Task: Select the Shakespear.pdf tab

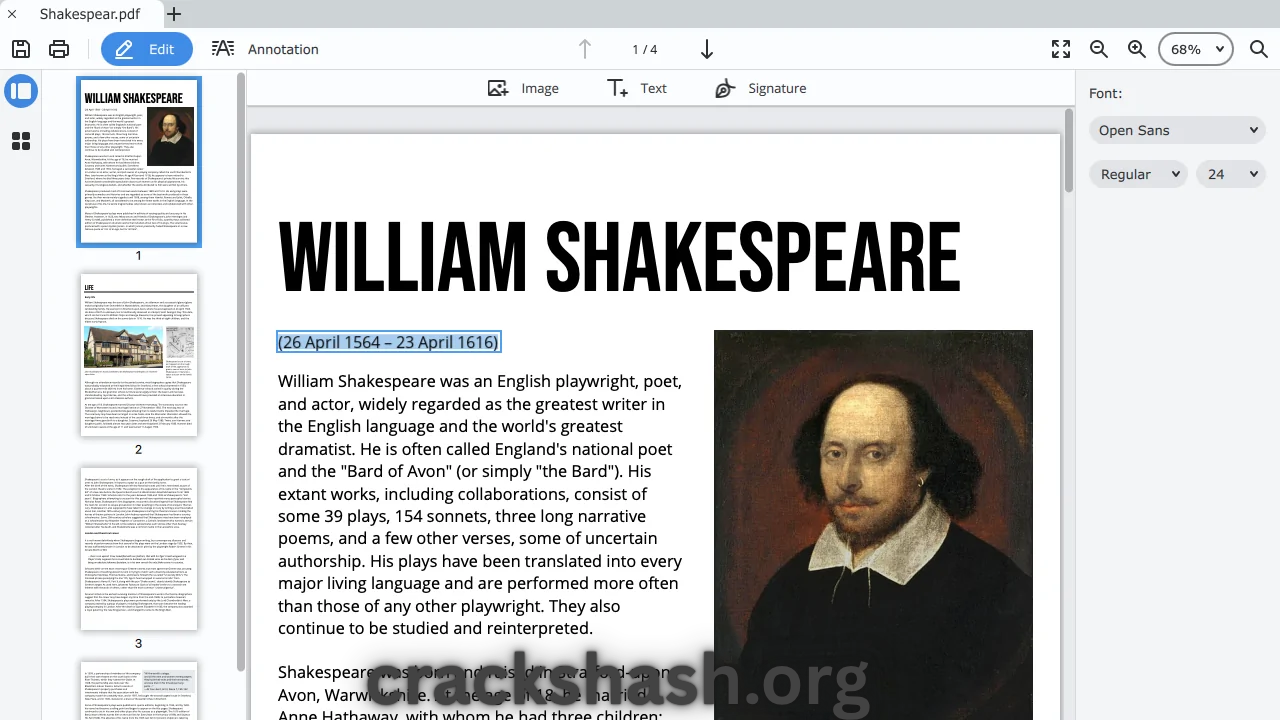Action: pos(89,14)
